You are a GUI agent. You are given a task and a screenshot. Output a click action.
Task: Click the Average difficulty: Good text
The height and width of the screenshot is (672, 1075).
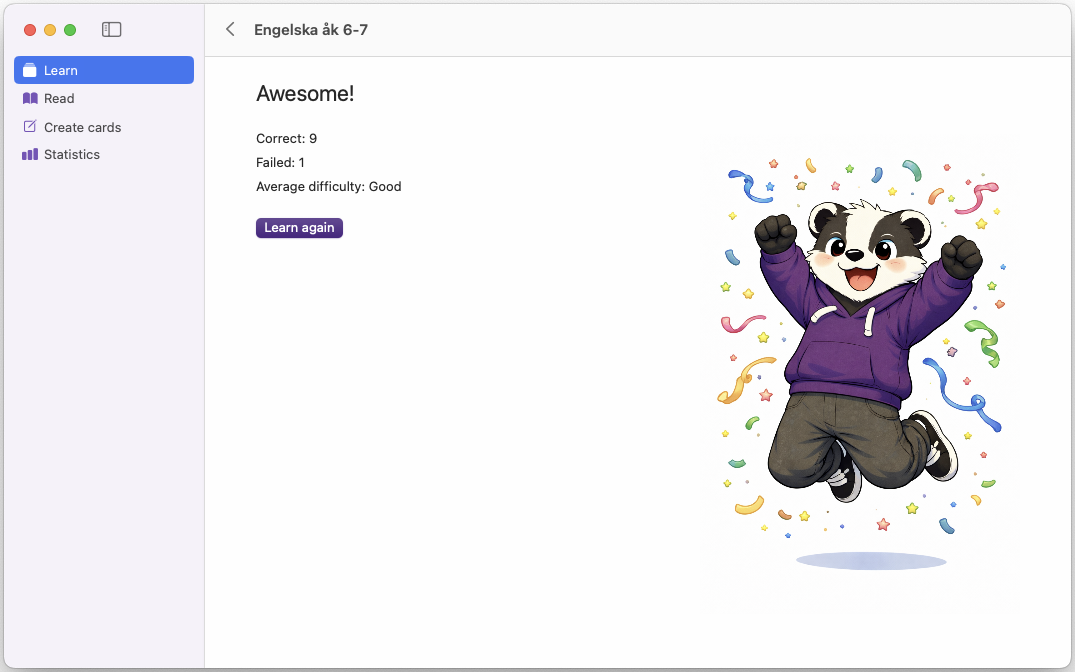pos(328,186)
